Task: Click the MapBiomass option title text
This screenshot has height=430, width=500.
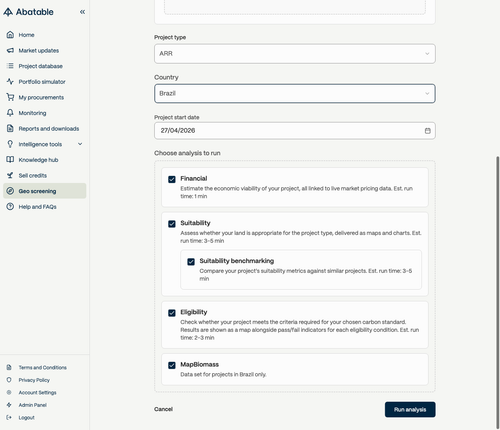Action: point(199,364)
